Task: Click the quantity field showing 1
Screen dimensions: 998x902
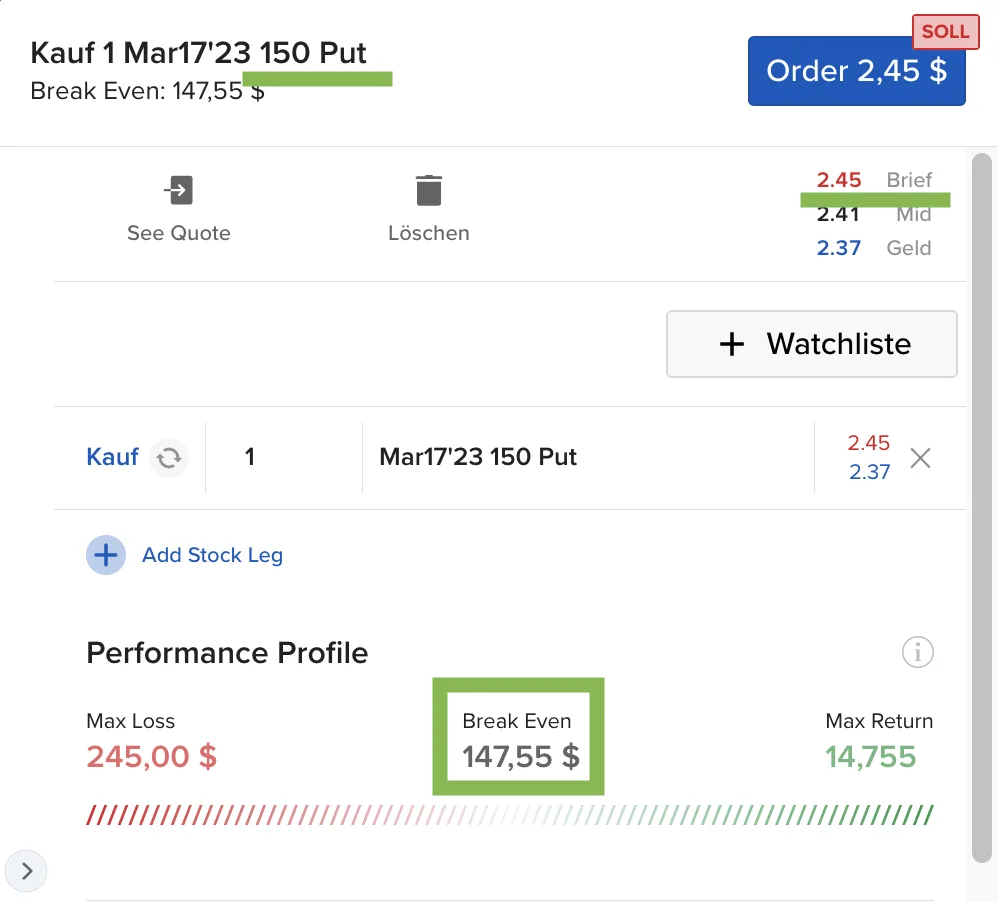Action: coord(284,458)
